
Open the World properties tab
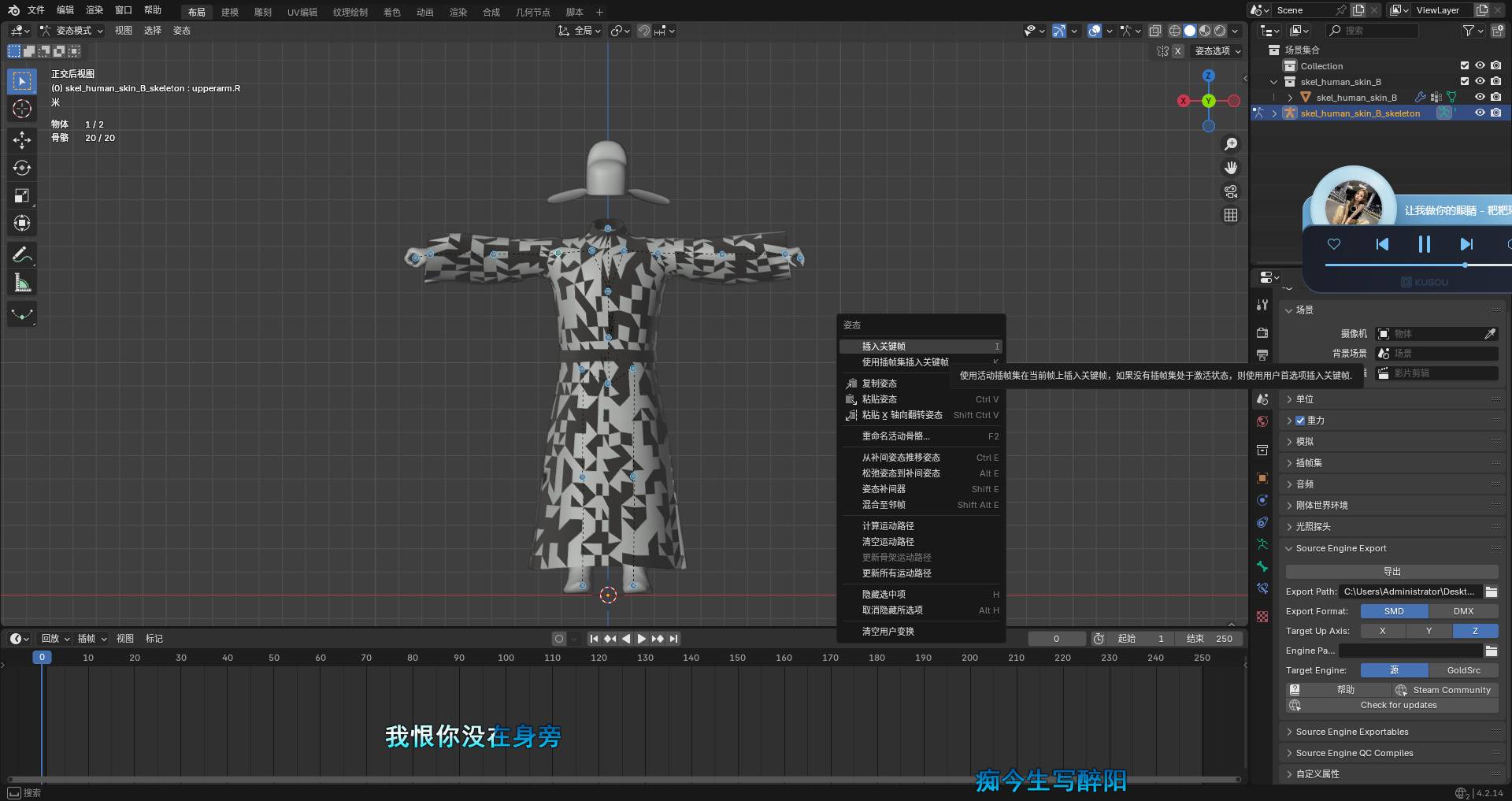1262,421
